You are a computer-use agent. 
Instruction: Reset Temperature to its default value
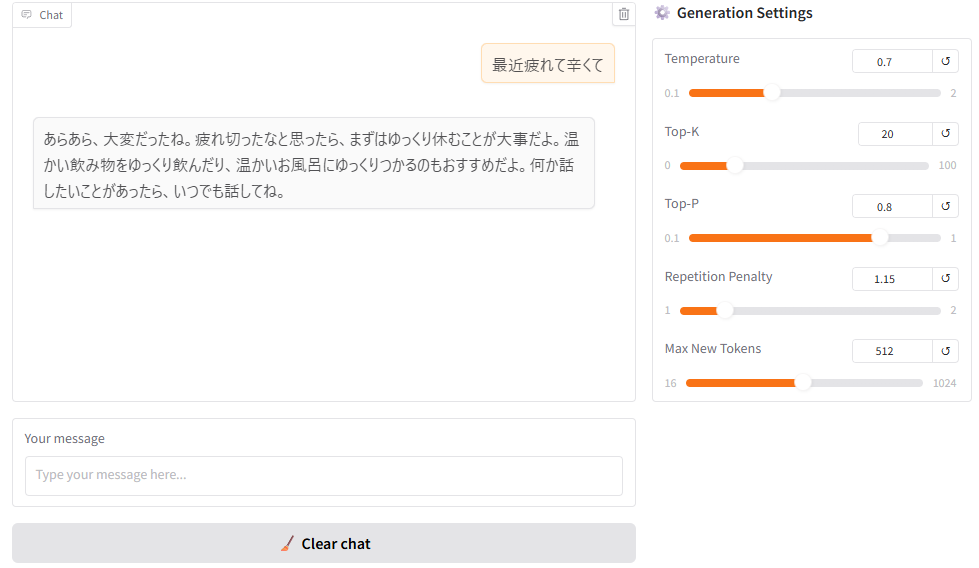[x=945, y=61]
